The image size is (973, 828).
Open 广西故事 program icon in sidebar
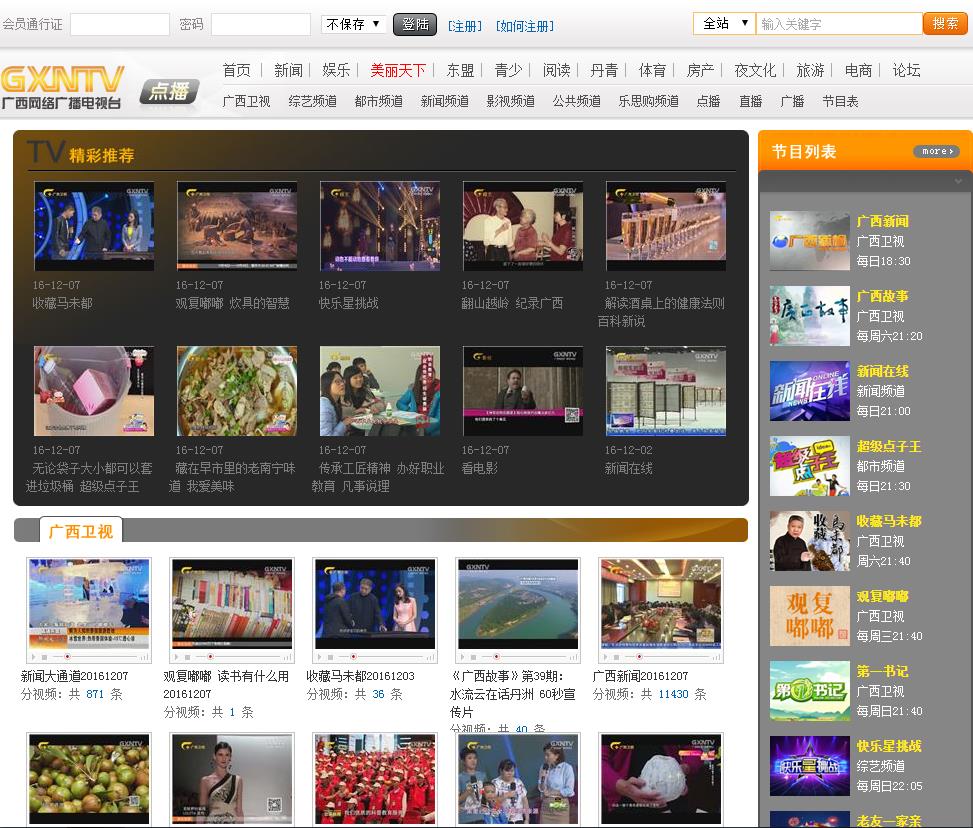[810, 316]
